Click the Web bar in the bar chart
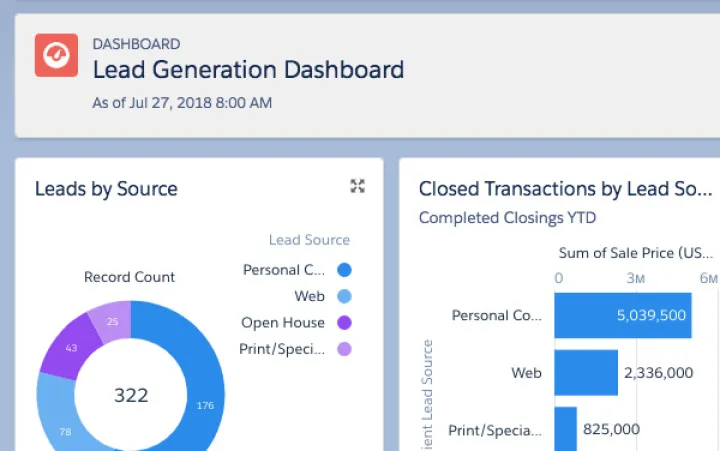This screenshot has width=720, height=451. tap(586, 372)
